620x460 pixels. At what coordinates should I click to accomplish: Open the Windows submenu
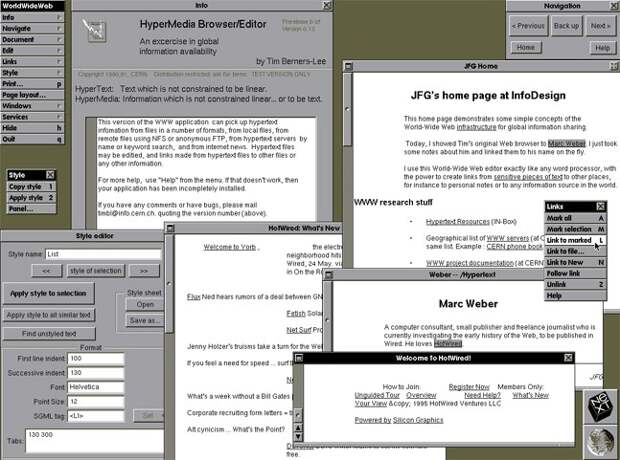(x=32, y=106)
